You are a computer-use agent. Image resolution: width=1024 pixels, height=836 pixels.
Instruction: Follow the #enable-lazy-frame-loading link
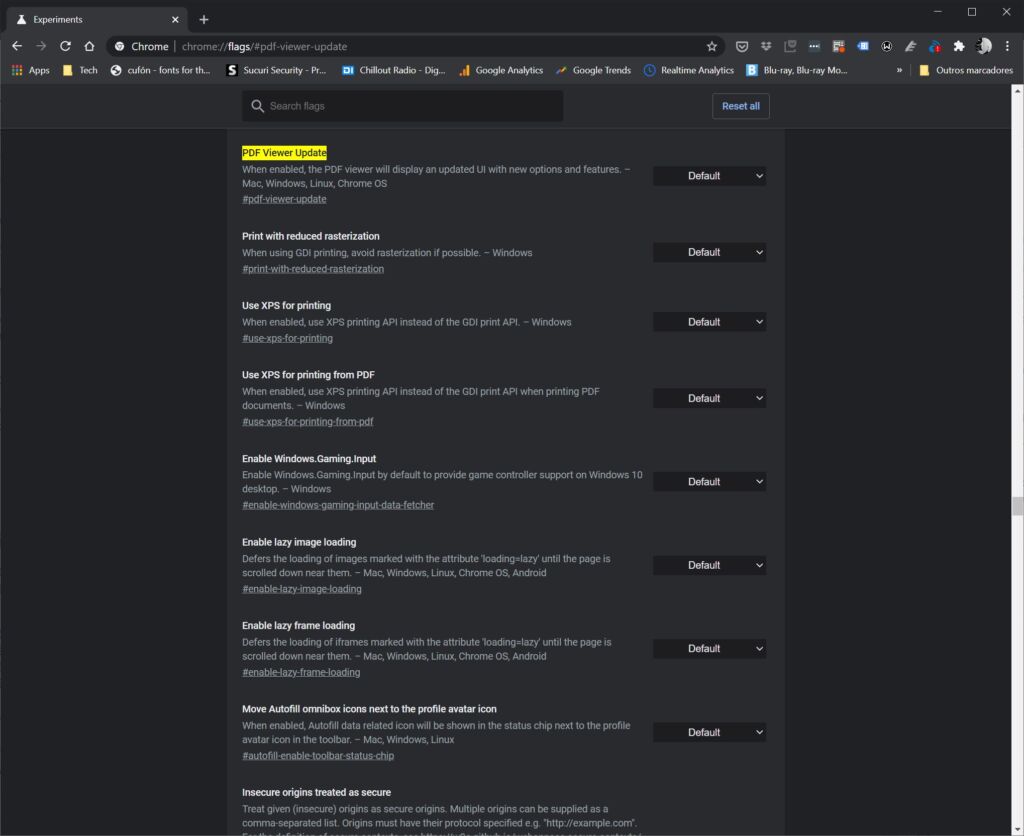pyautogui.click(x=301, y=672)
